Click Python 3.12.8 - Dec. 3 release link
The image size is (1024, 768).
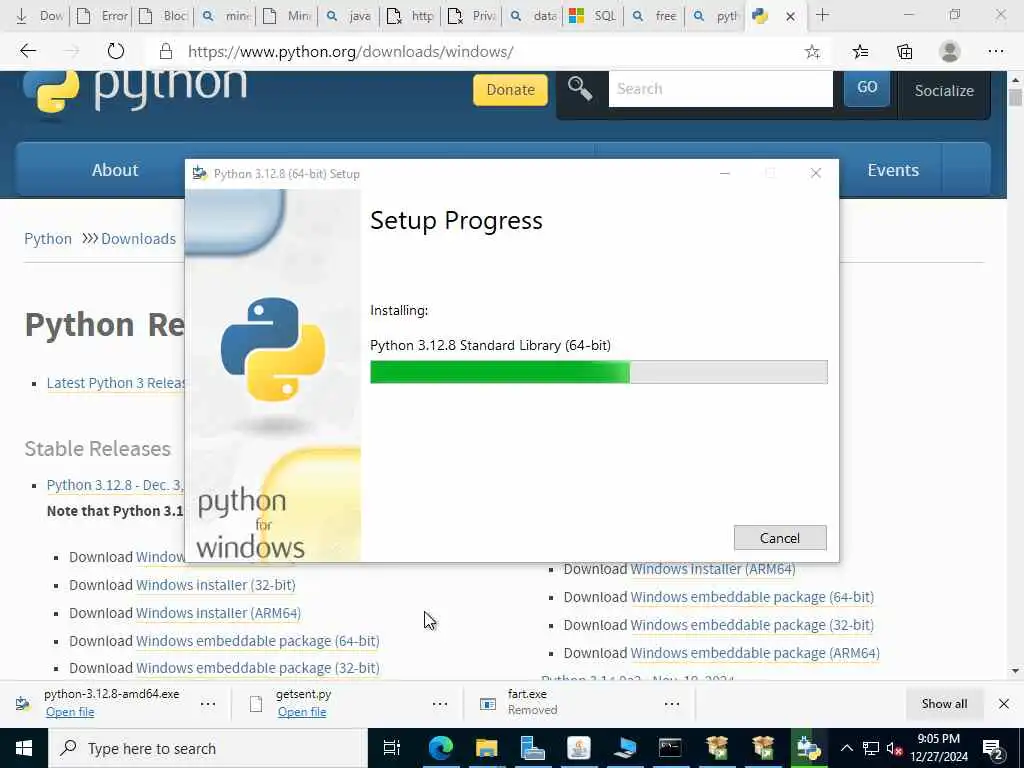point(116,485)
